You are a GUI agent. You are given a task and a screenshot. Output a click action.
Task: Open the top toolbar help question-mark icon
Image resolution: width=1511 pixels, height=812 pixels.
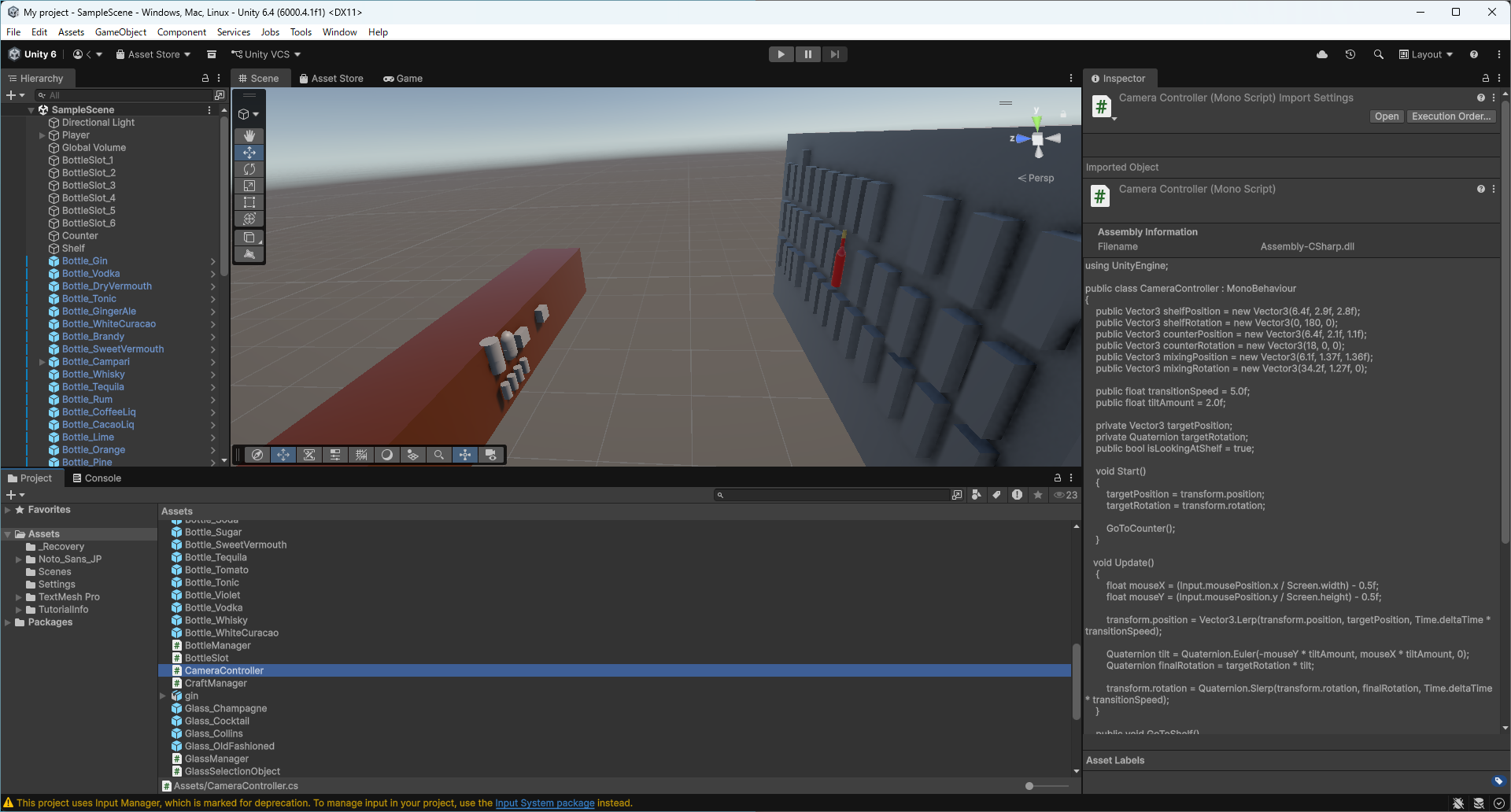point(1474,54)
